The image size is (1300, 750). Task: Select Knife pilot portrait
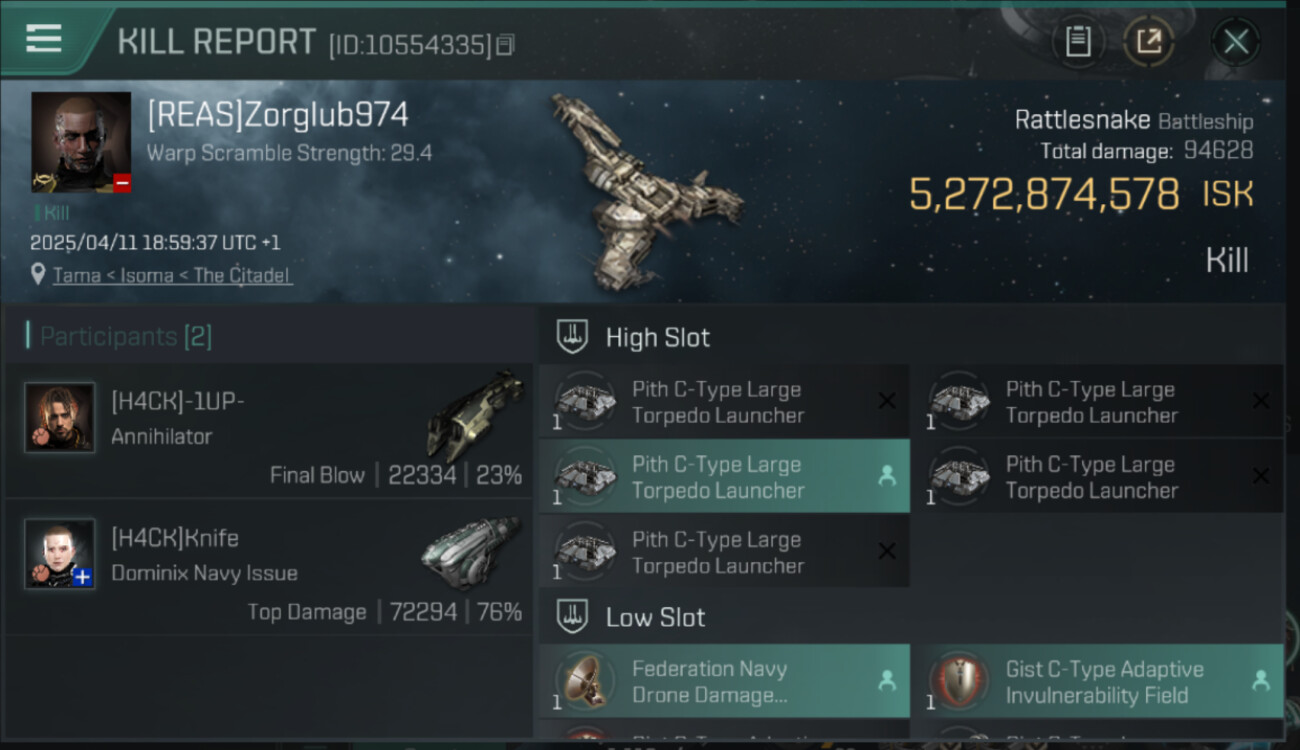60,553
